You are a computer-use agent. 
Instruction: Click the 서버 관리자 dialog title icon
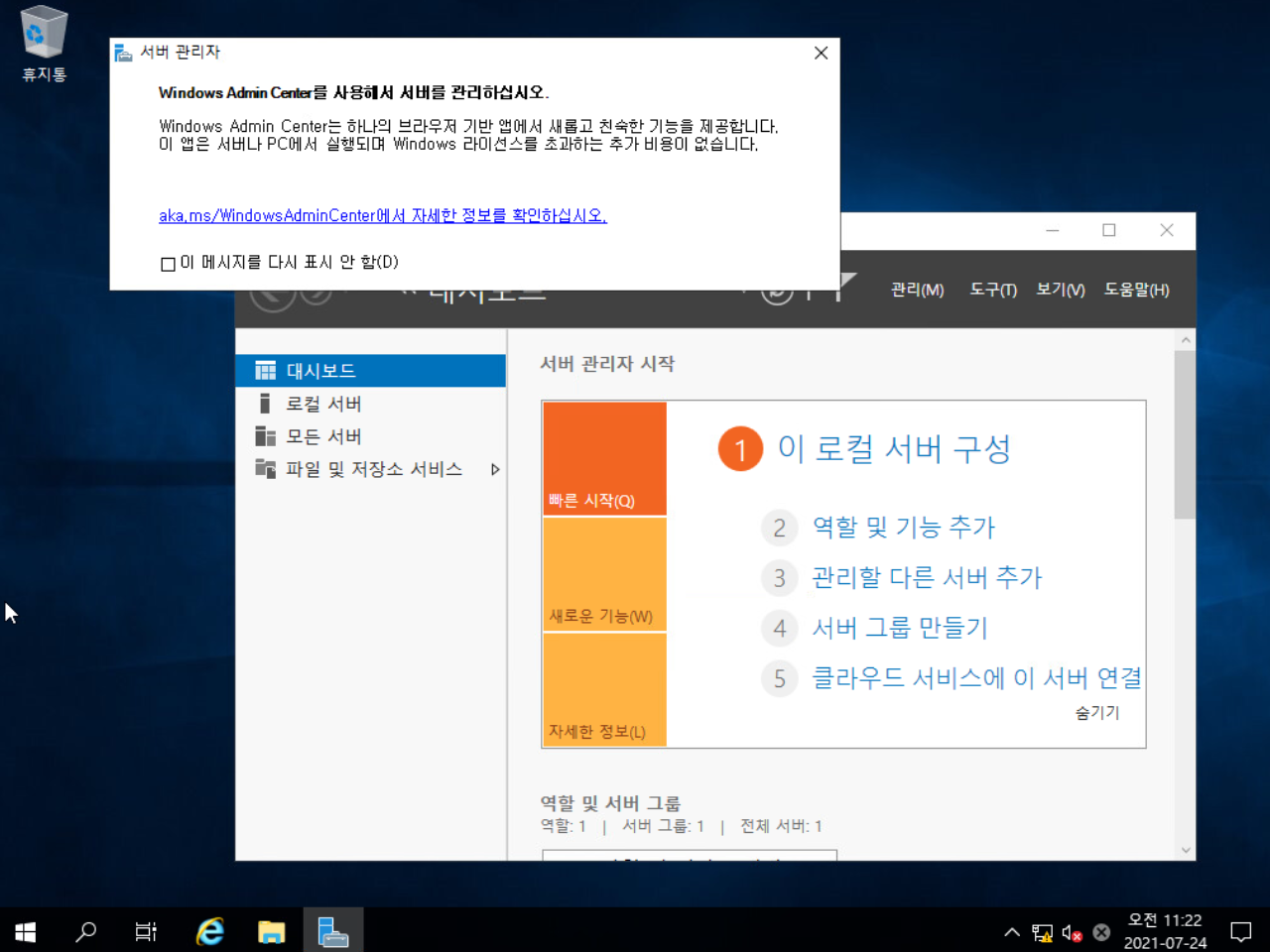123,53
